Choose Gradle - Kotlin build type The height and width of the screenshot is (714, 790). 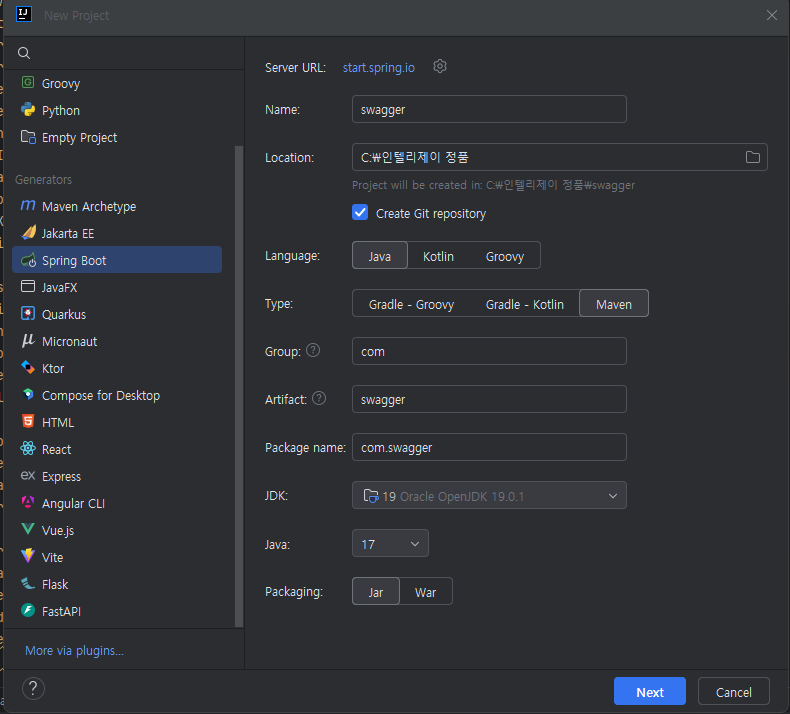(524, 304)
